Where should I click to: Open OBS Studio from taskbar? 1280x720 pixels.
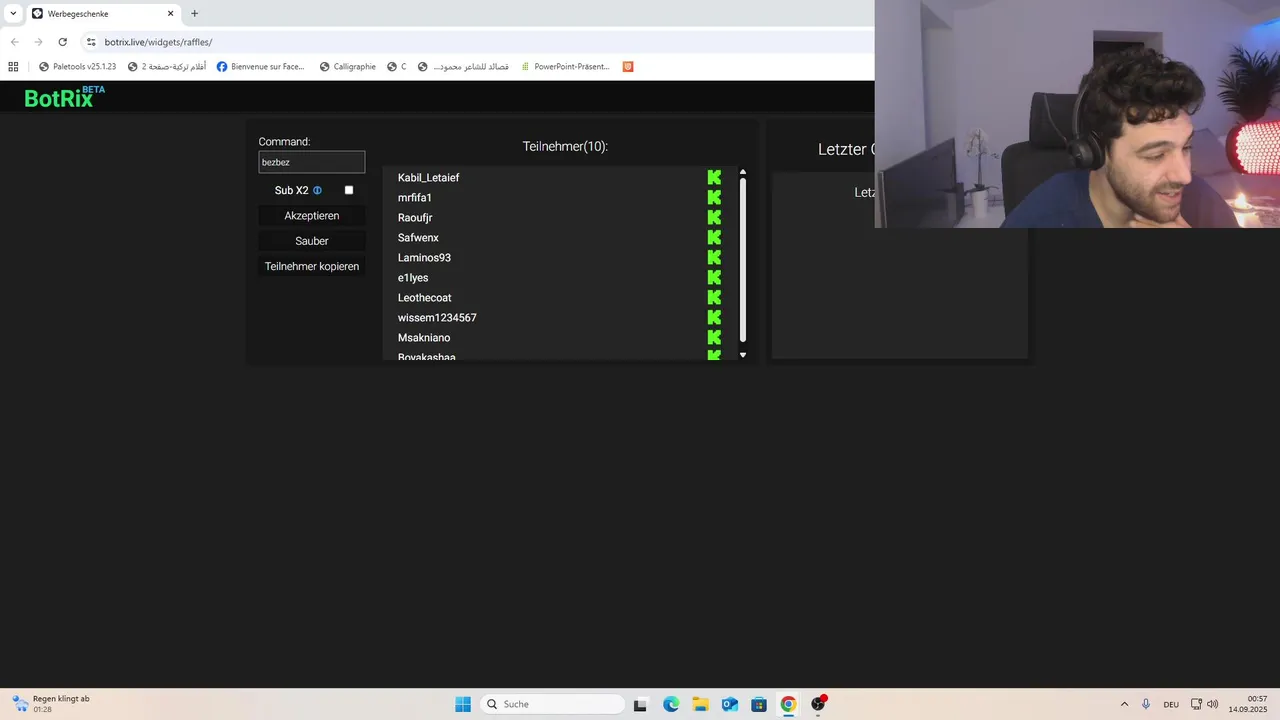pyautogui.click(x=818, y=704)
